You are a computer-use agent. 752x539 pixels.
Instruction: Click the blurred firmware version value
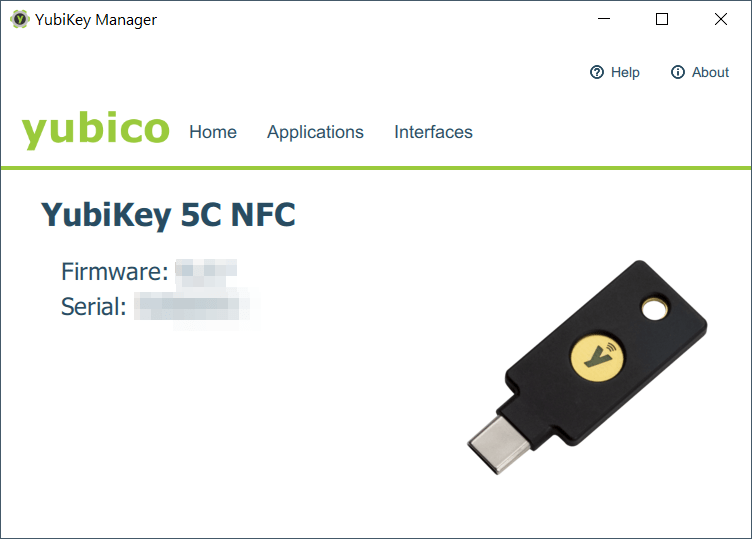(x=206, y=271)
